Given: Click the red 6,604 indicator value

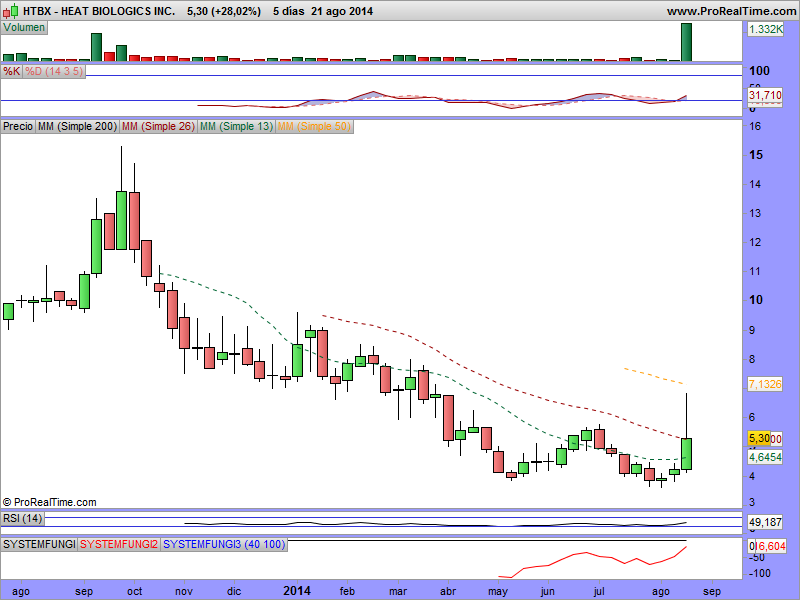Looking at the screenshot, I should [771, 546].
